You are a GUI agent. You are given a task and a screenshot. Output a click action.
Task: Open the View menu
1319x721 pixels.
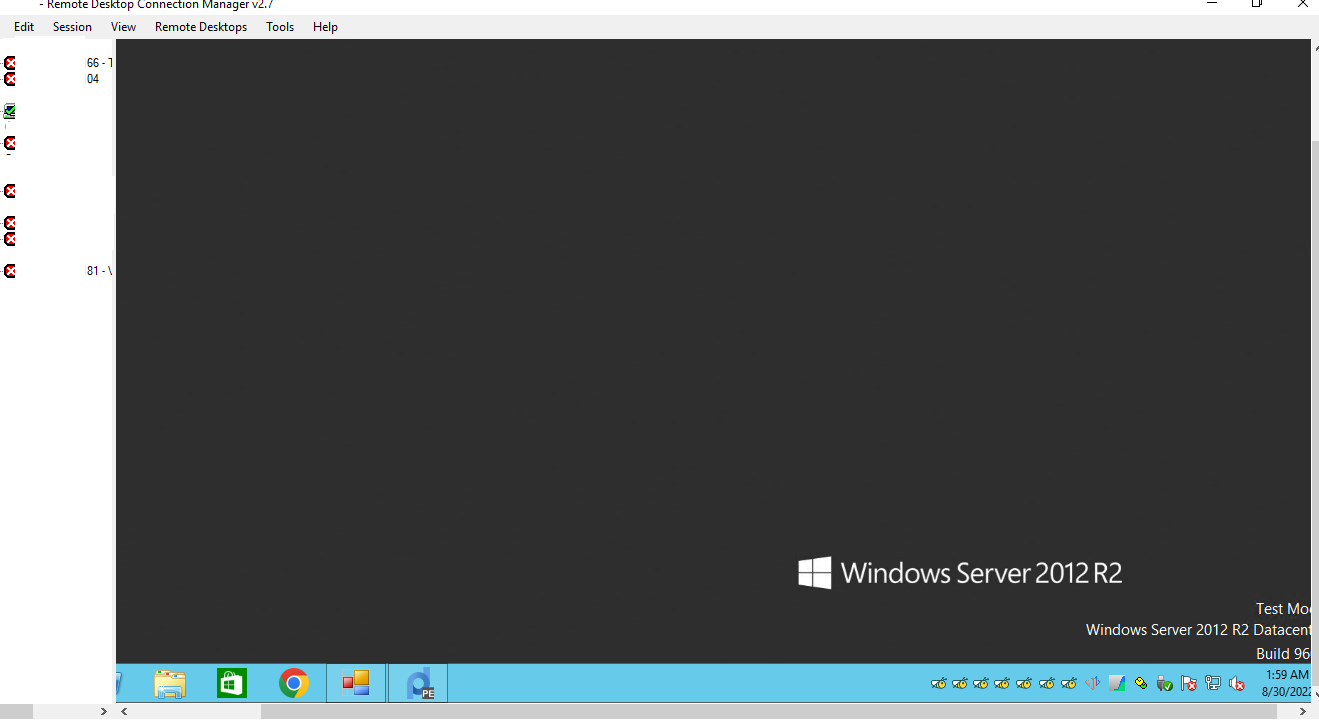(x=124, y=27)
